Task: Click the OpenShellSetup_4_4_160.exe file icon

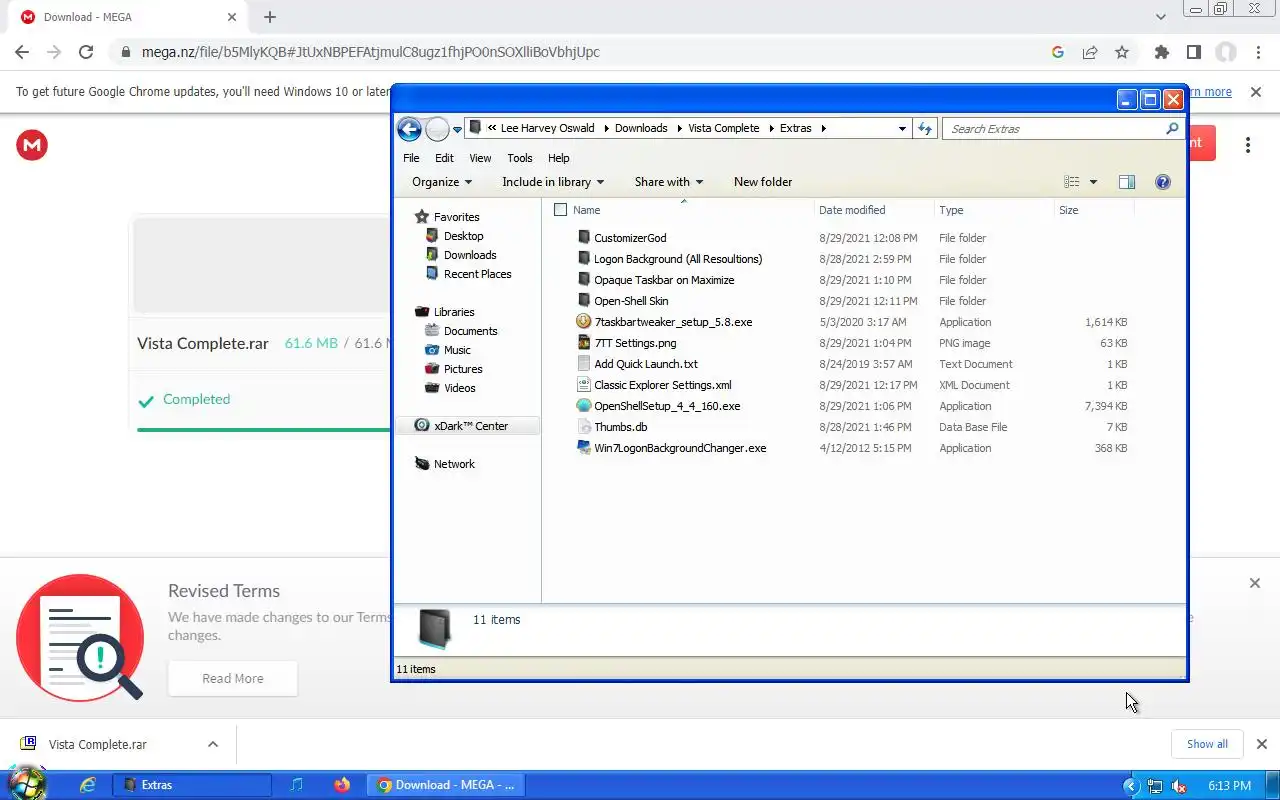Action: click(584, 406)
